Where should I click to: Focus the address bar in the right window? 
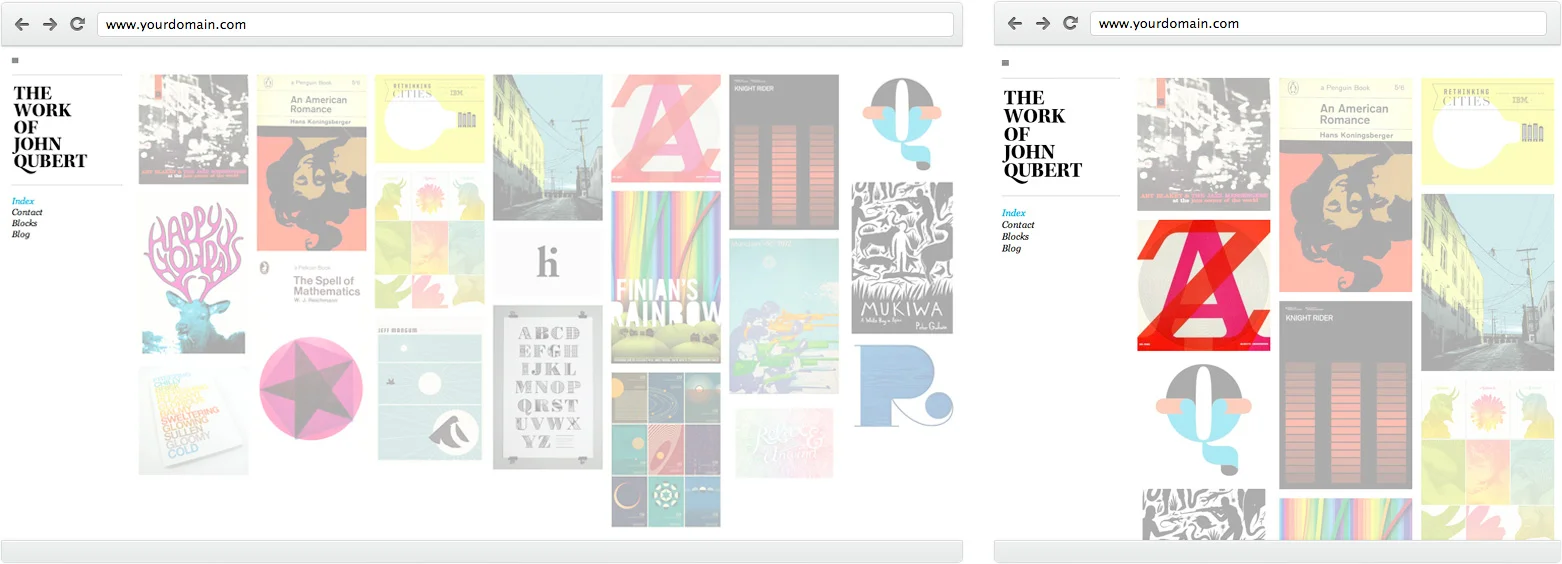[x=1318, y=23]
